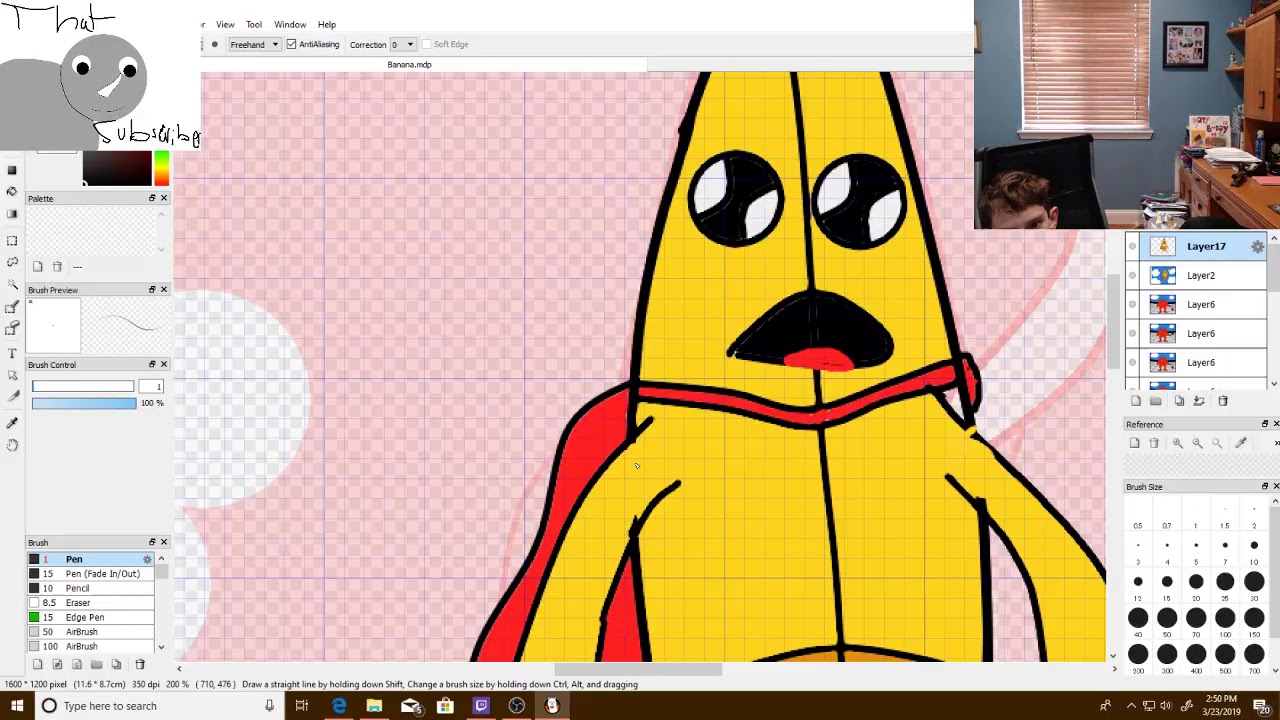Enable the Soft Edge checkbox

point(426,44)
